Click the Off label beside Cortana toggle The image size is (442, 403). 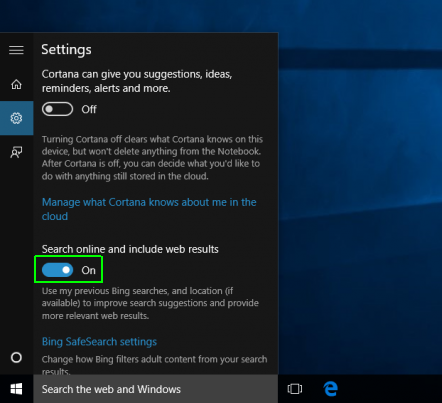(89, 109)
